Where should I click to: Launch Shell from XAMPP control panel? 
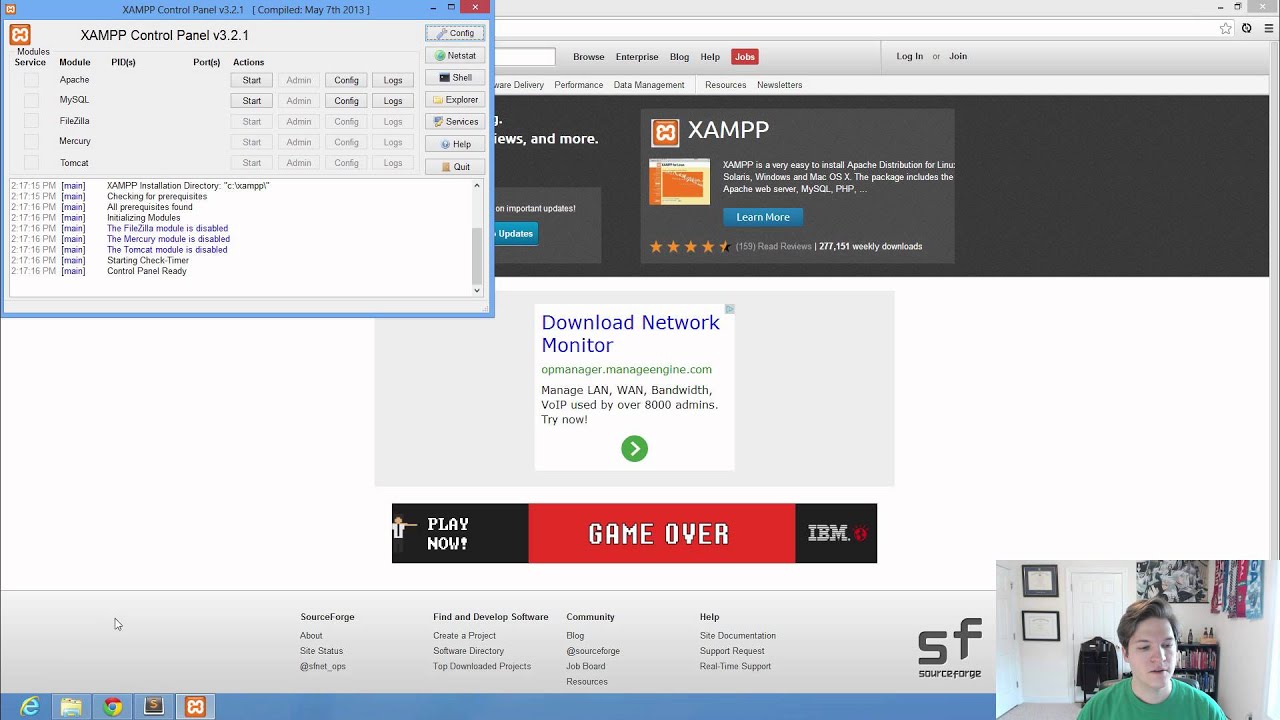pyautogui.click(x=455, y=77)
